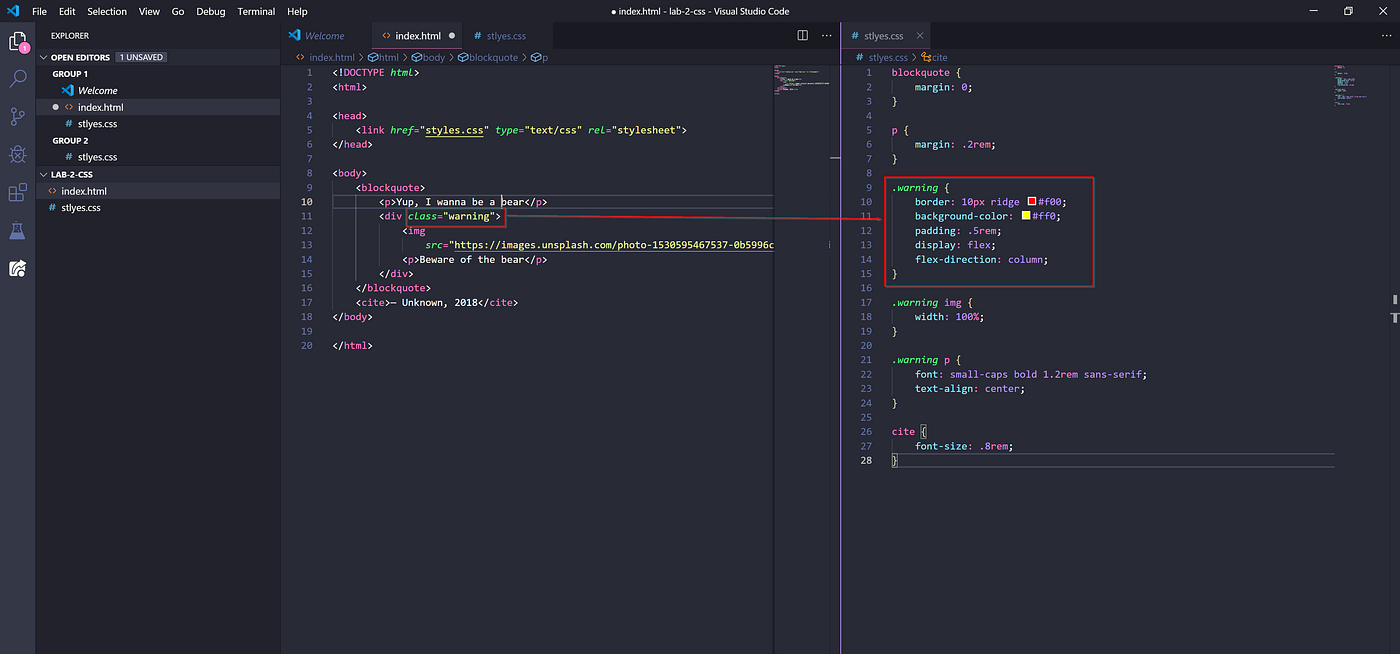Open the Live Share view icon
The width and height of the screenshot is (1400, 654).
[17, 268]
